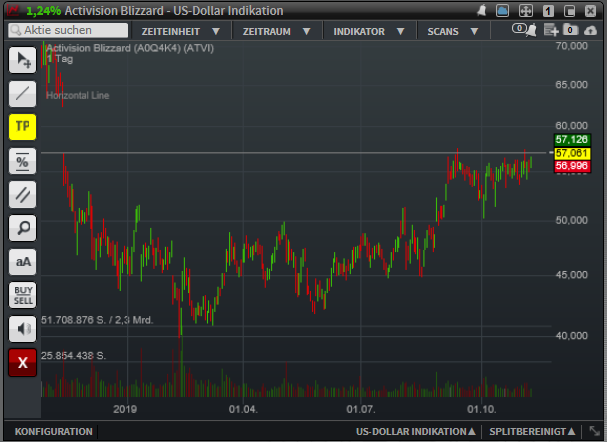
Task: Toggle the speaker sound tool
Action: [x=22, y=329]
